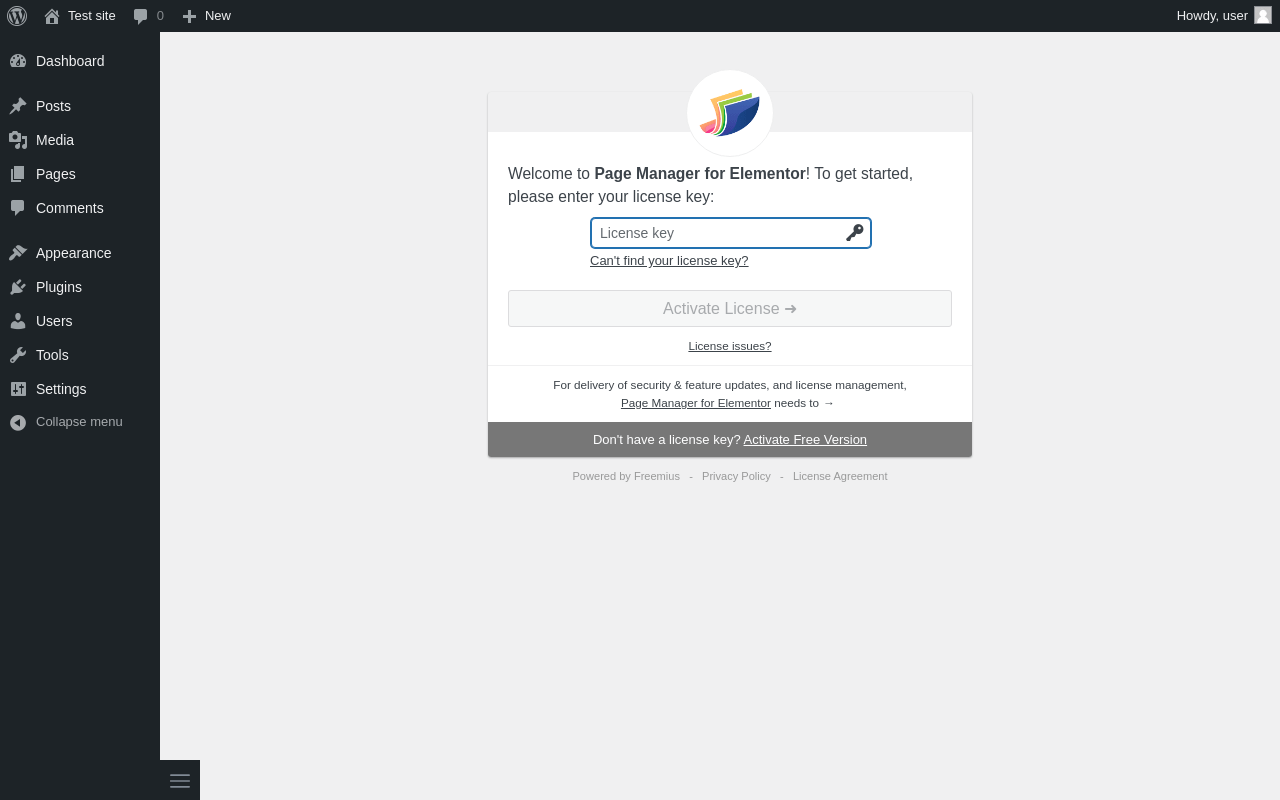The height and width of the screenshot is (800, 1280).
Task: Click the "Howdy, user" account text
Action: point(1212,16)
